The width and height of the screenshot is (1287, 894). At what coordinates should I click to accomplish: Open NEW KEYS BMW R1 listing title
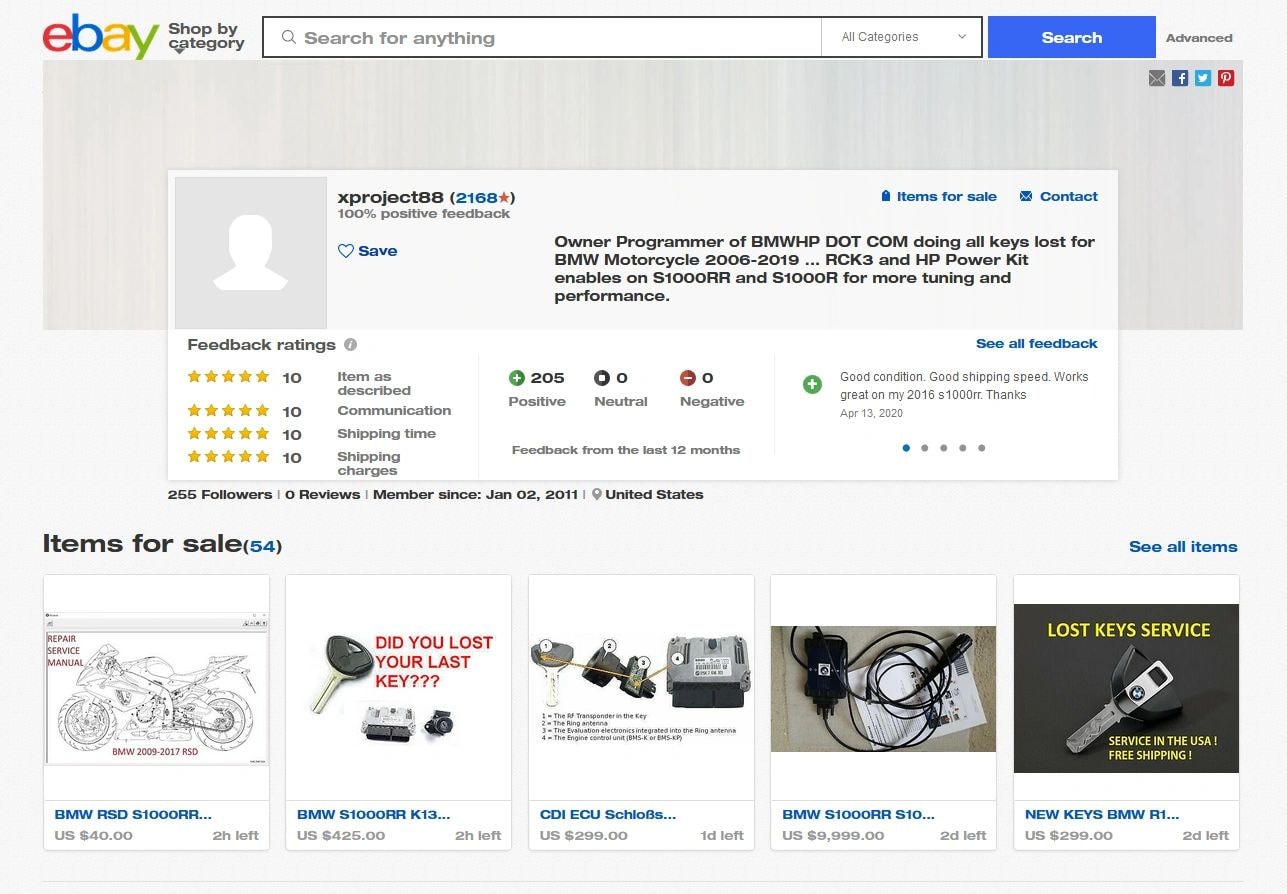click(x=1102, y=814)
